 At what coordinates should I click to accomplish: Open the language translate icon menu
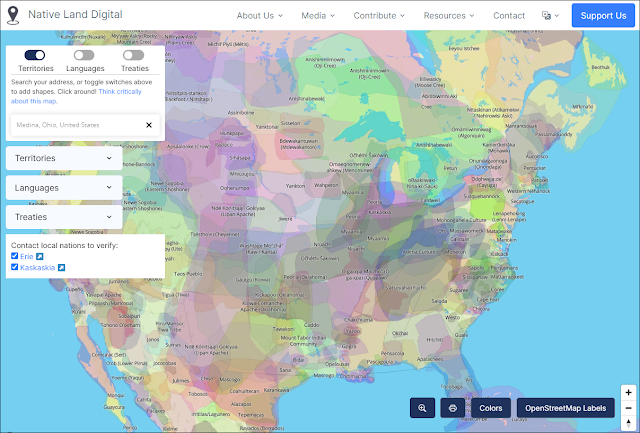(x=550, y=16)
